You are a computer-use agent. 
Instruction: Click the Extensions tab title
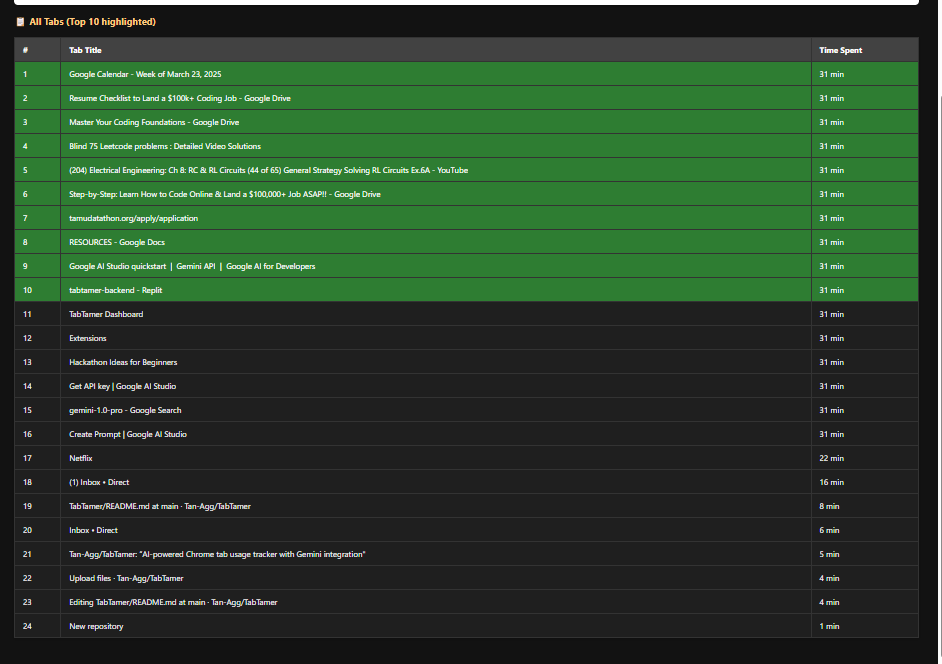[x=88, y=338]
